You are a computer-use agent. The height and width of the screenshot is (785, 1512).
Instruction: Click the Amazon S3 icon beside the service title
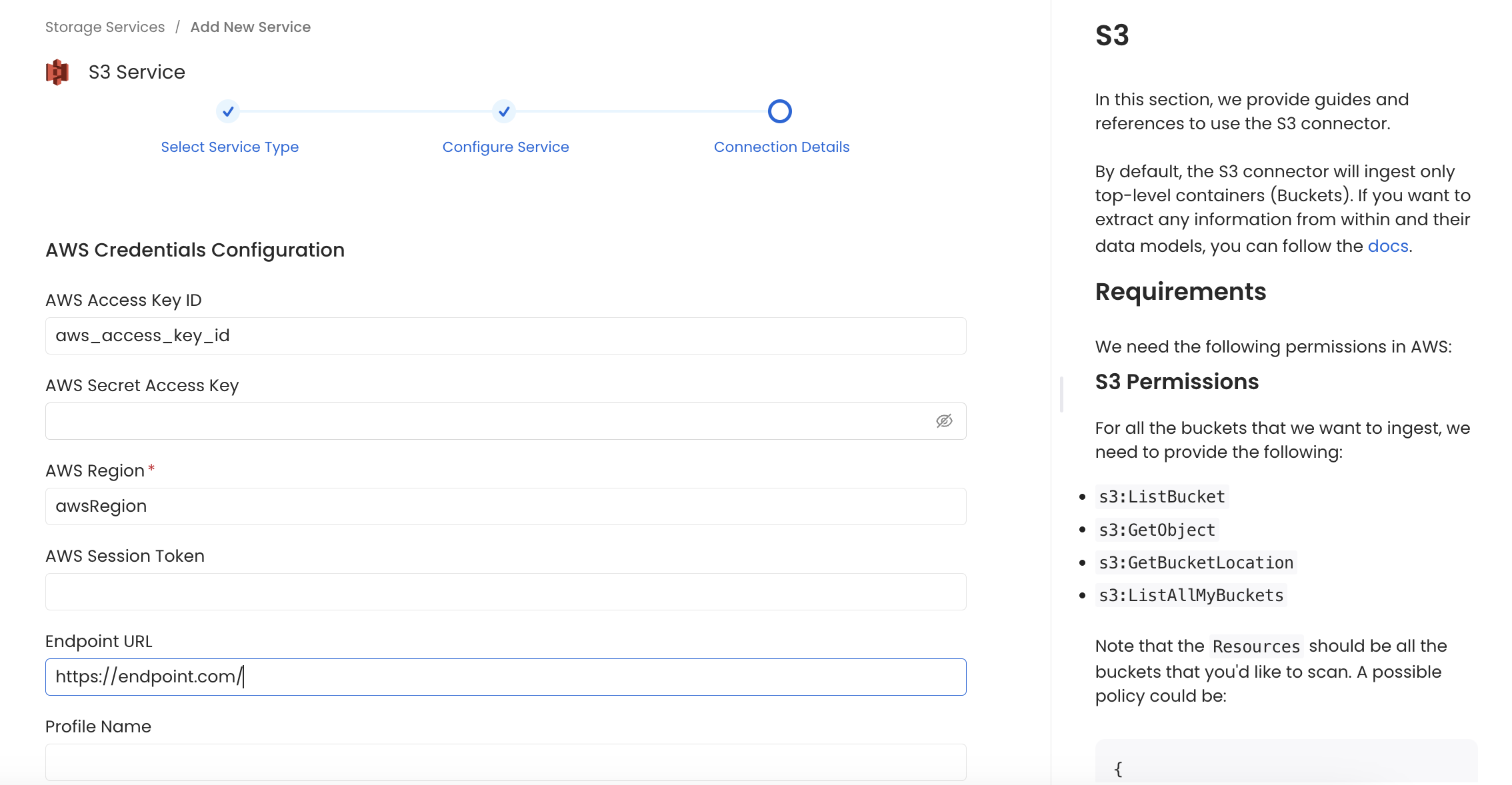pyautogui.click(x=57, y=71)
